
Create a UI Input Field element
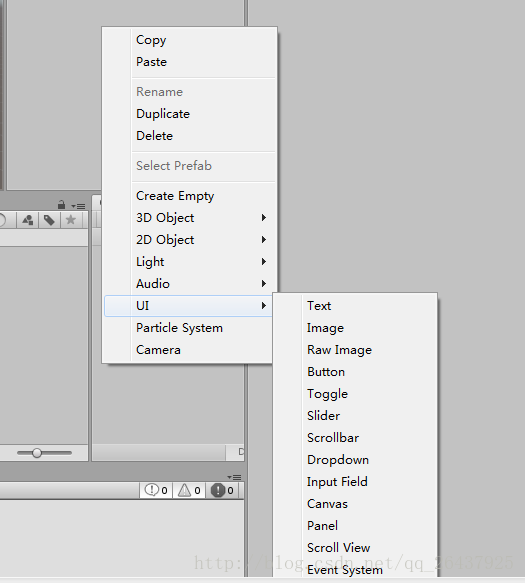pos(355,482)
